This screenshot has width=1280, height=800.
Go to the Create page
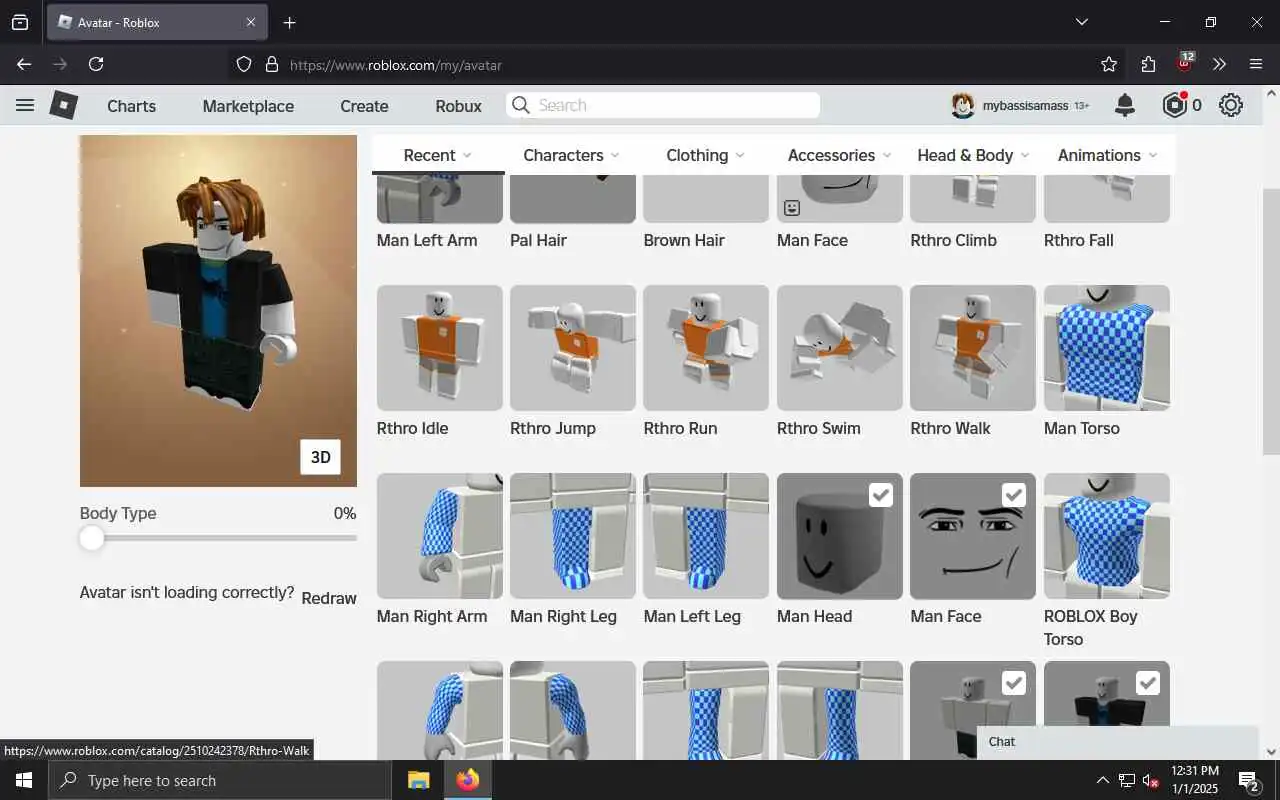[x=364, y=105]
